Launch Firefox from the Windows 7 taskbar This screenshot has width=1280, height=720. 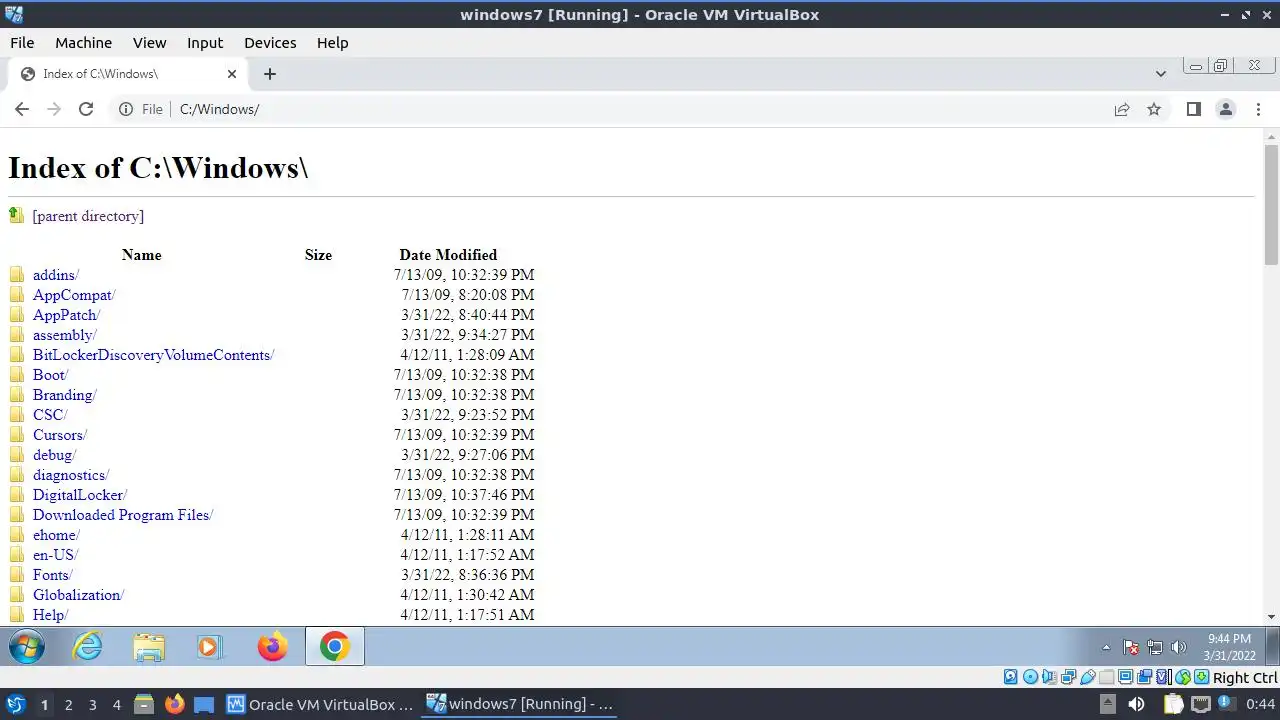click(x=271, y=647)
